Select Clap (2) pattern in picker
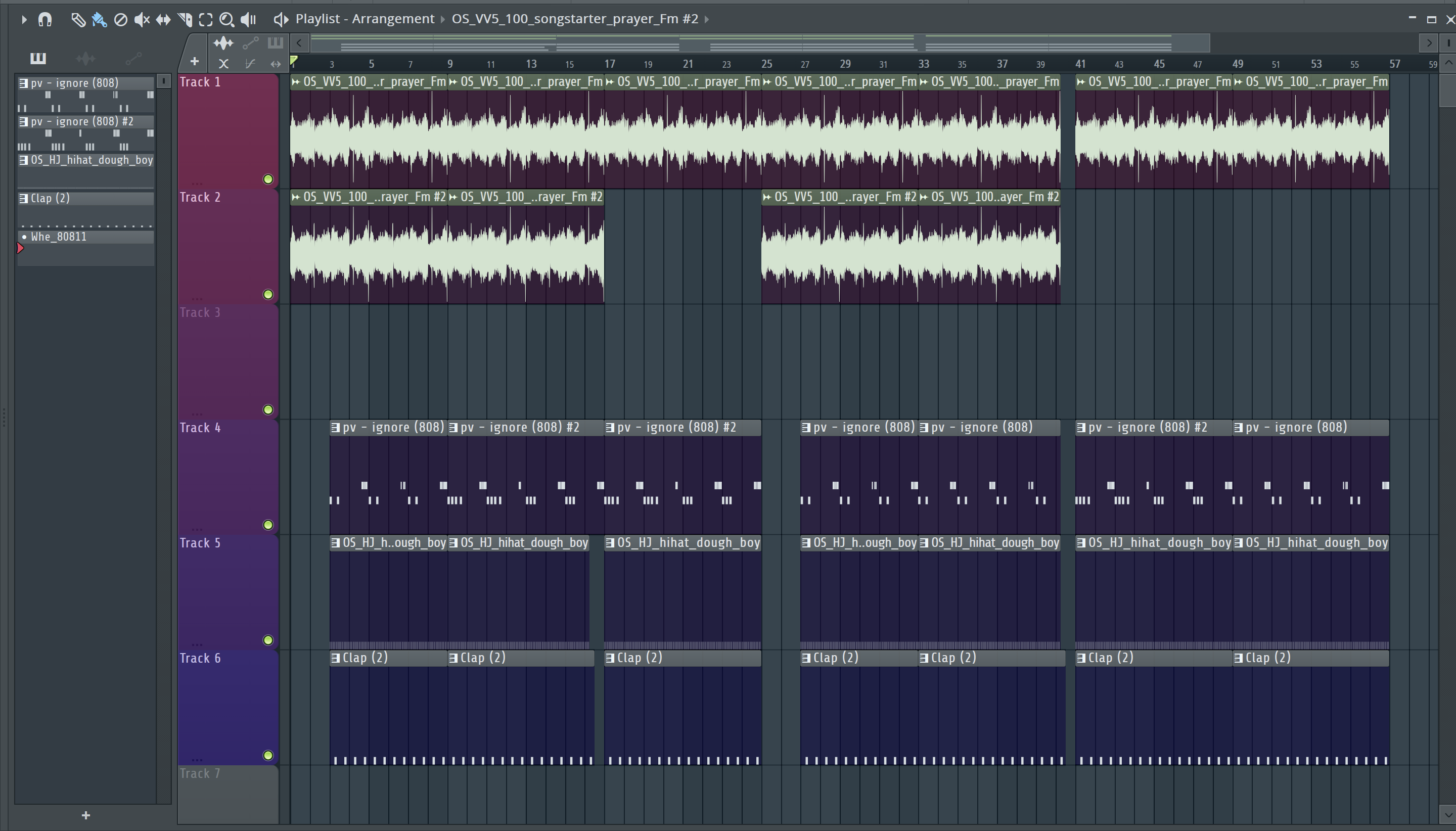 click(85, 210)
